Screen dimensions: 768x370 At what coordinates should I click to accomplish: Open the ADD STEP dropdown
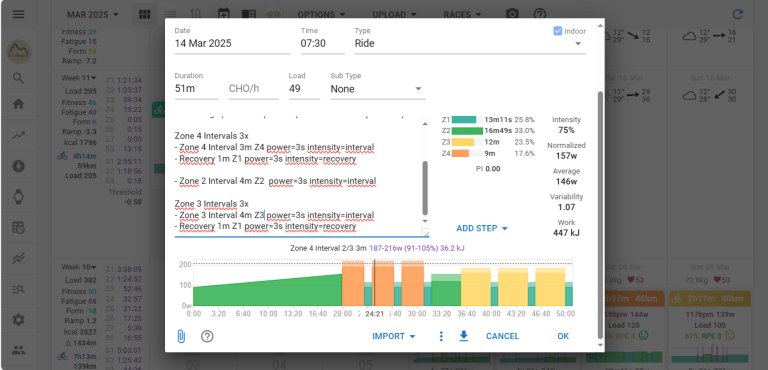click(x=482, y=228)
